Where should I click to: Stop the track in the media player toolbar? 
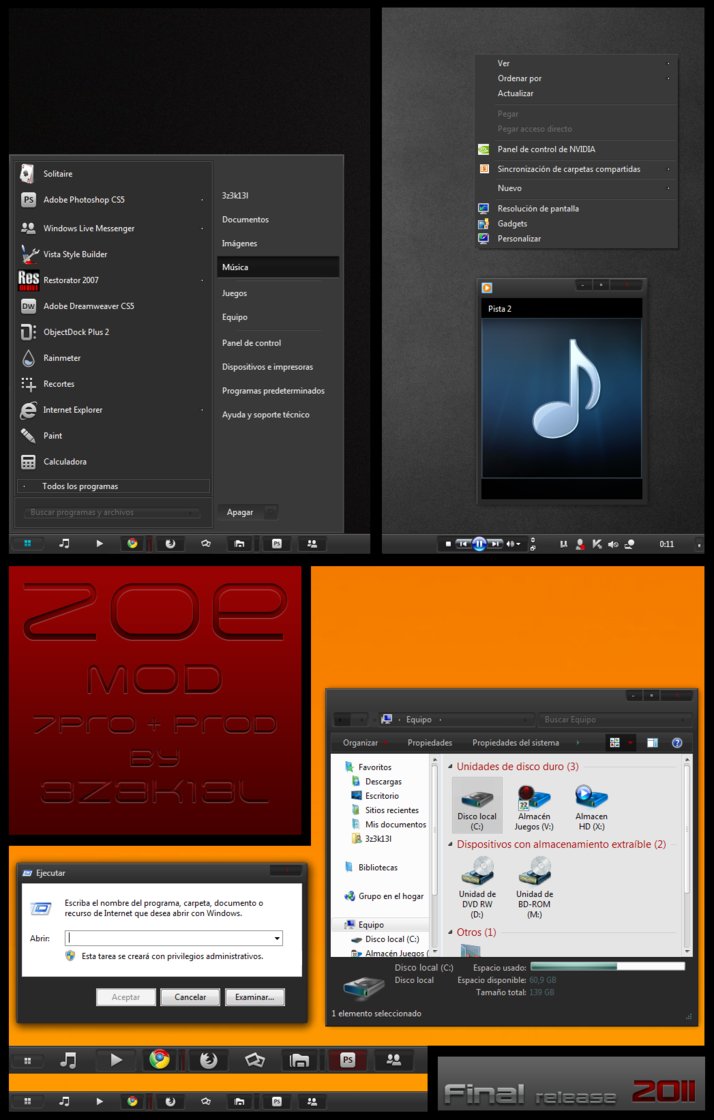click(x=448, y=544)
